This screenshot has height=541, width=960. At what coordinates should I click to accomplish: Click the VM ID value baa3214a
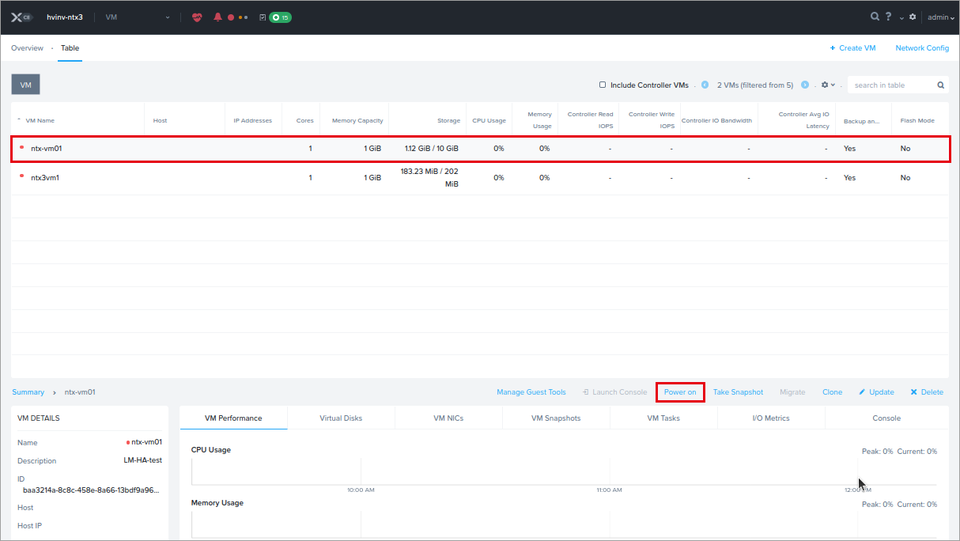[91, 490]
